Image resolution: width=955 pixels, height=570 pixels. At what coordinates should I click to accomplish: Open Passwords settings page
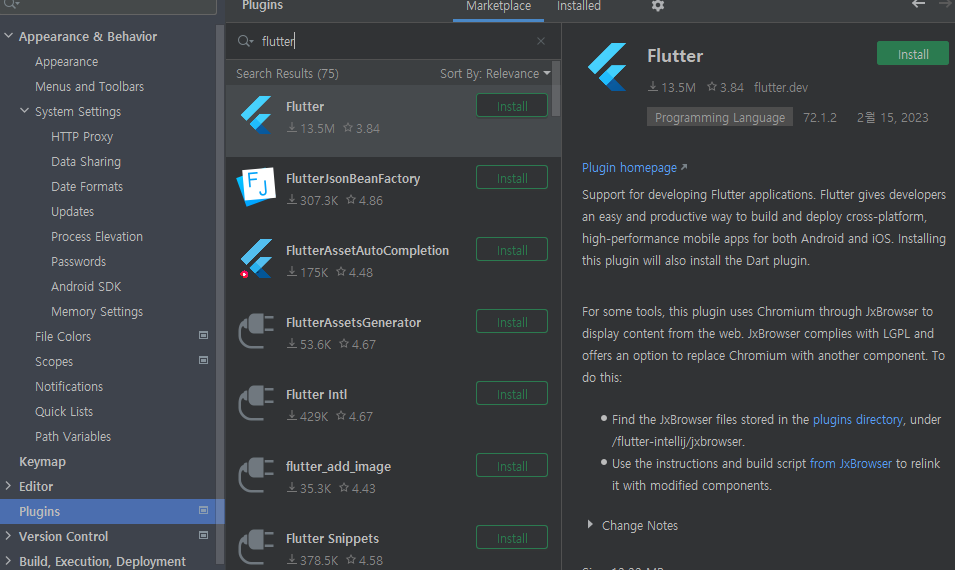click(x=79, y=261)
